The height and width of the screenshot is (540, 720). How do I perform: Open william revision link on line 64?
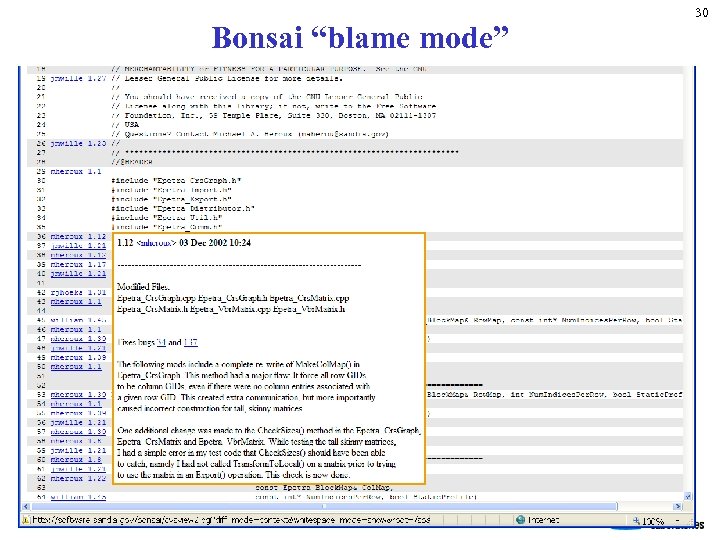pos(78,497)
